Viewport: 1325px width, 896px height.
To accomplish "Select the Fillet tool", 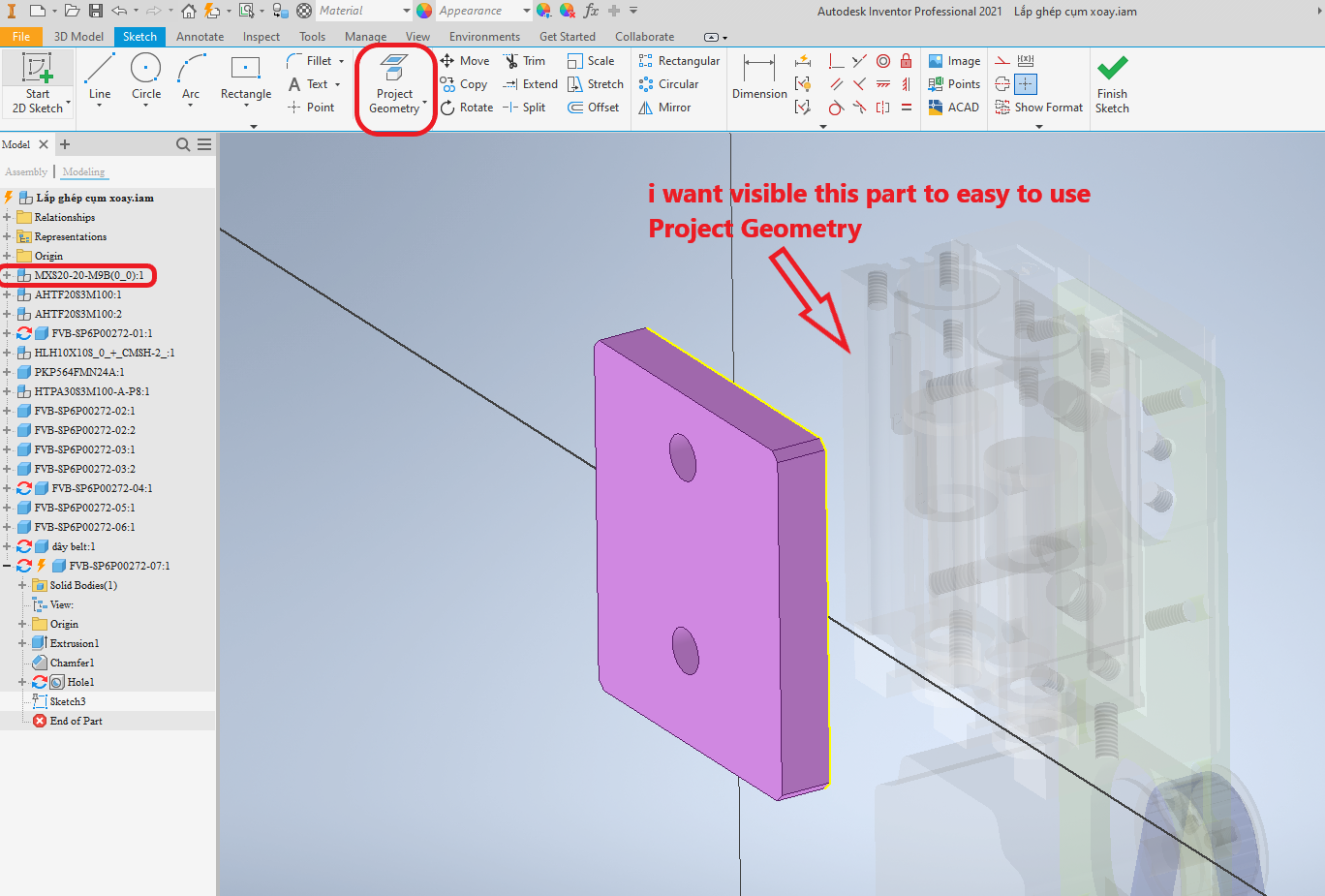I will (x=310, y=61).
